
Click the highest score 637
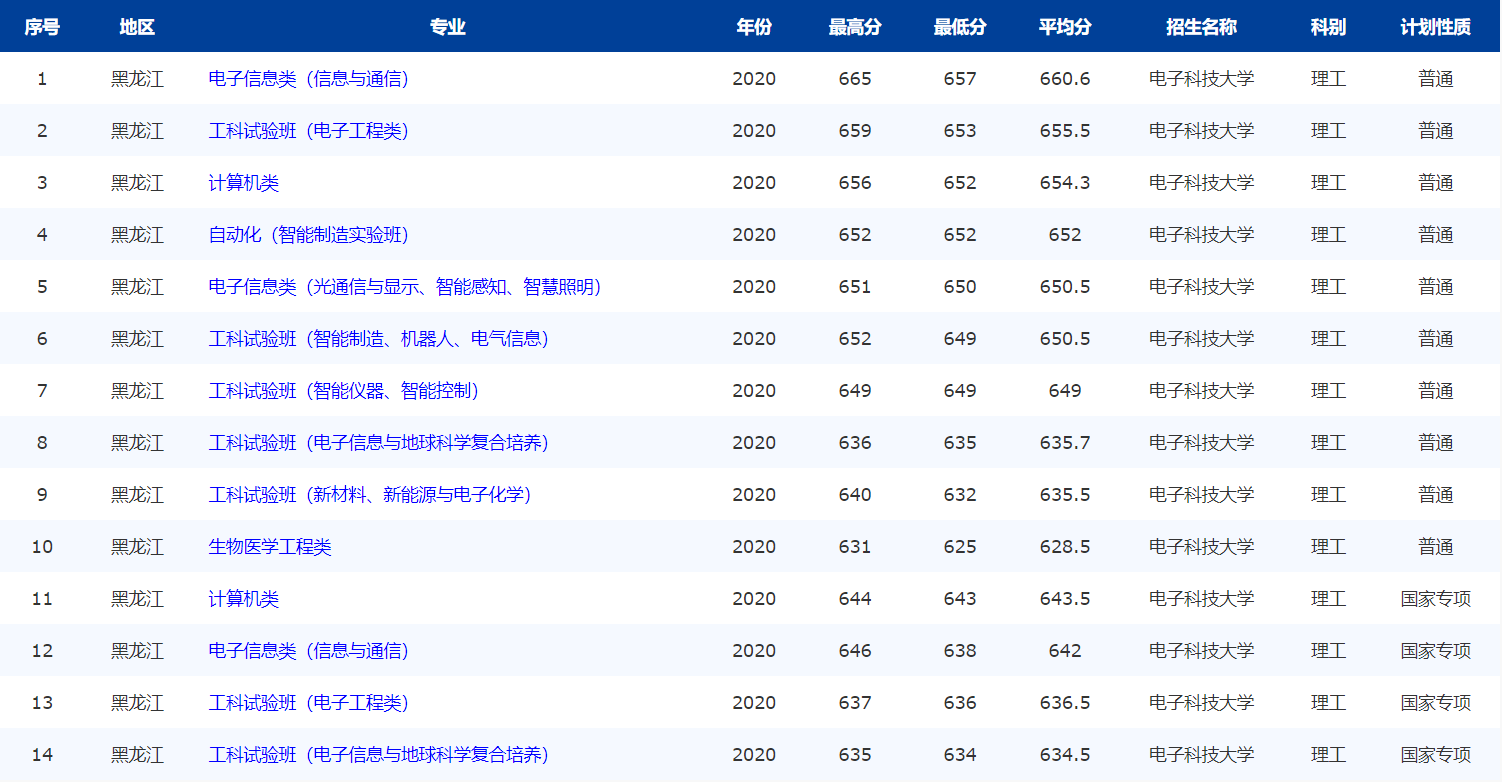pyautogui.click(x=855, y=702)
